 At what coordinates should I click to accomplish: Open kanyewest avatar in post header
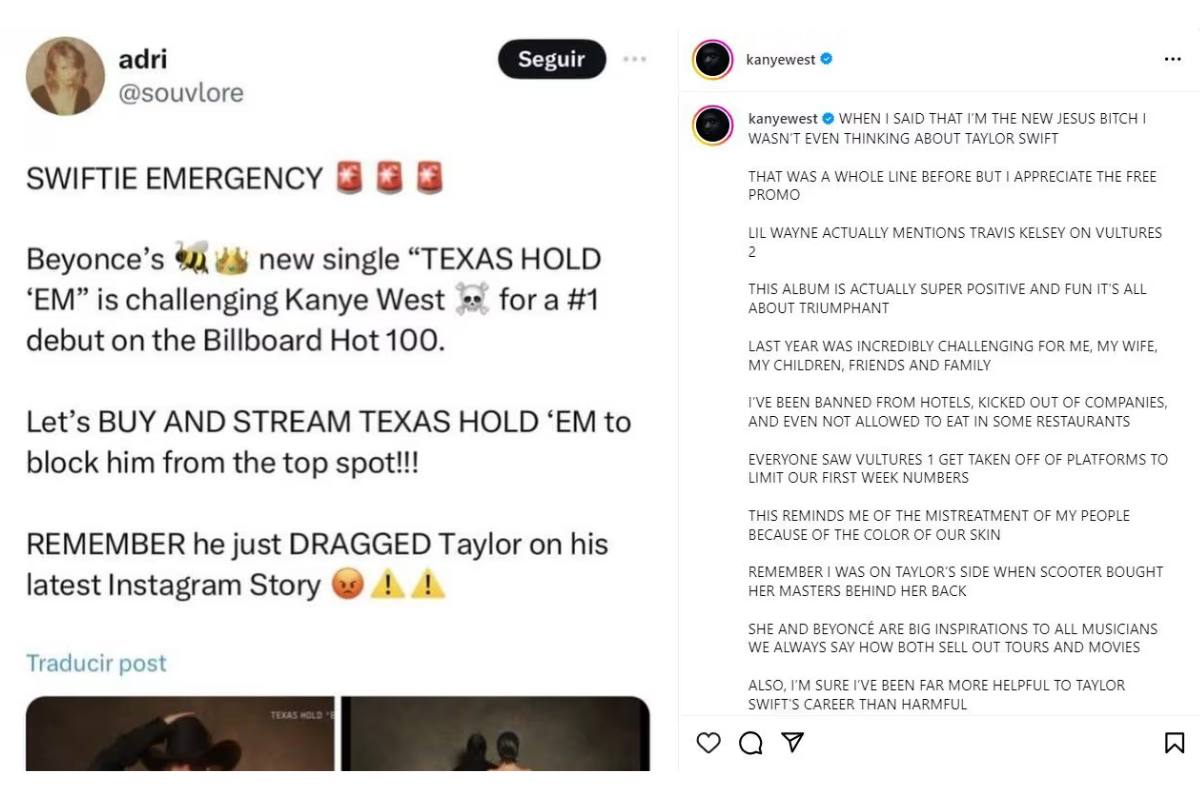pyautogui.click(x=713, y=60)
